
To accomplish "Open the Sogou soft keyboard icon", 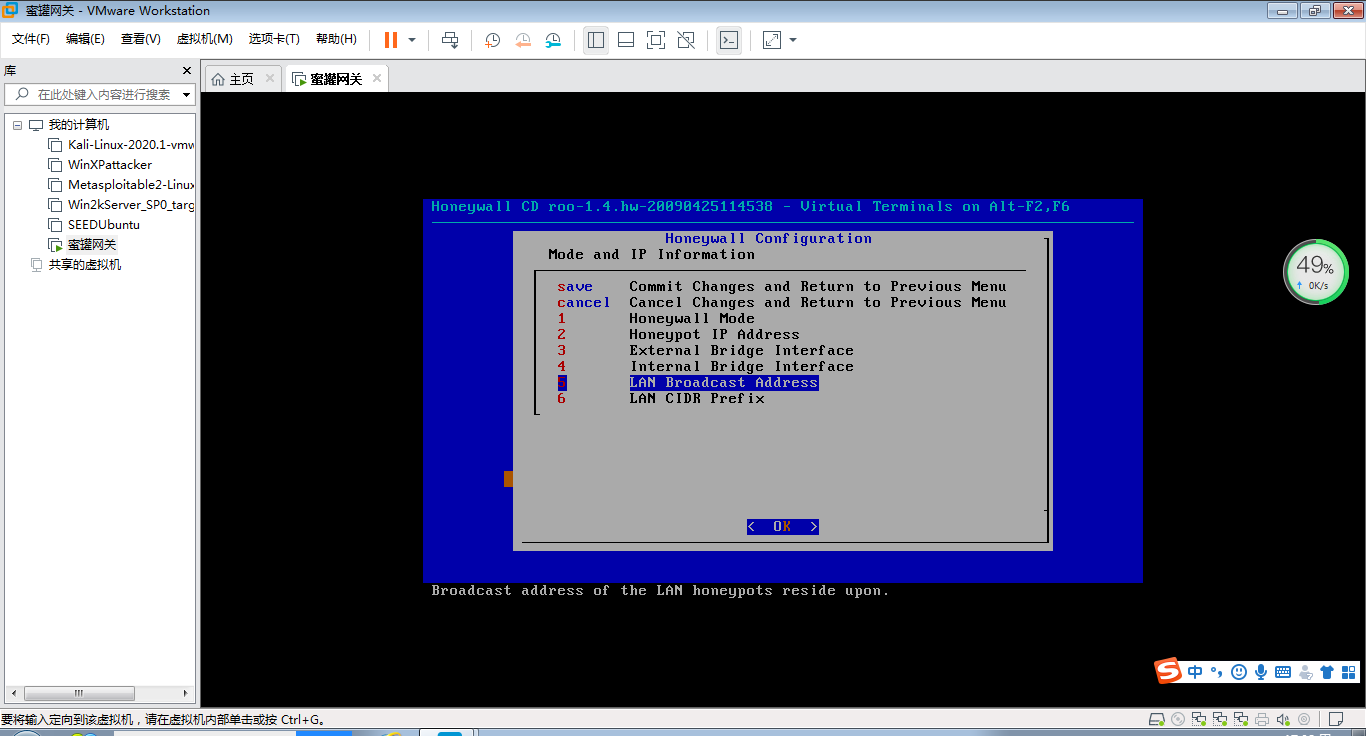I will [1283, 672].
